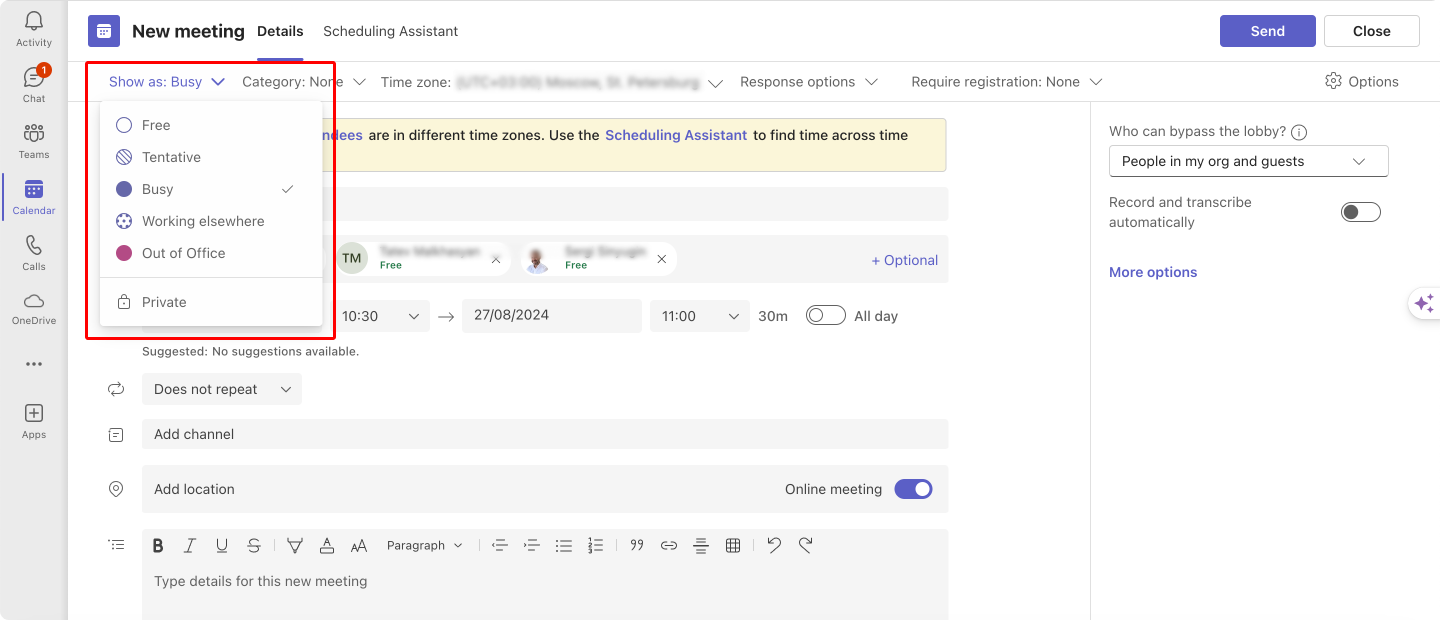Select Busy in Show as menu
This screenshot has height=620, width=1440.
point(211,189)
